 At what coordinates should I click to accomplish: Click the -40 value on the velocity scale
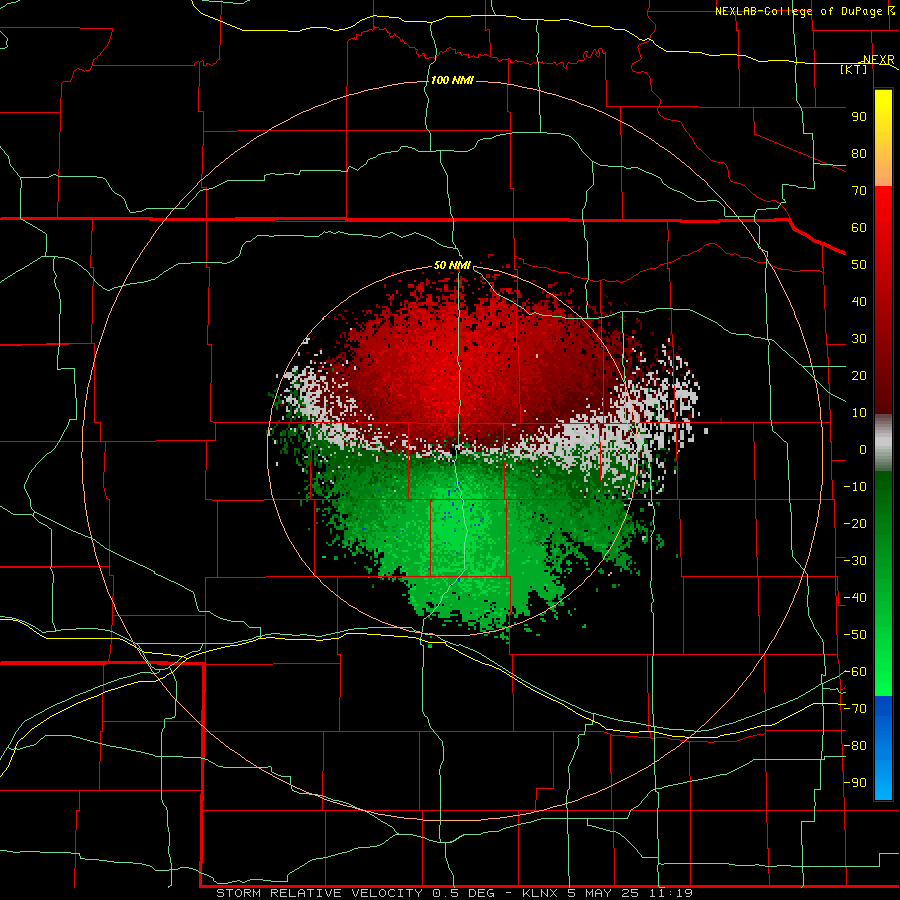point(855,598)
